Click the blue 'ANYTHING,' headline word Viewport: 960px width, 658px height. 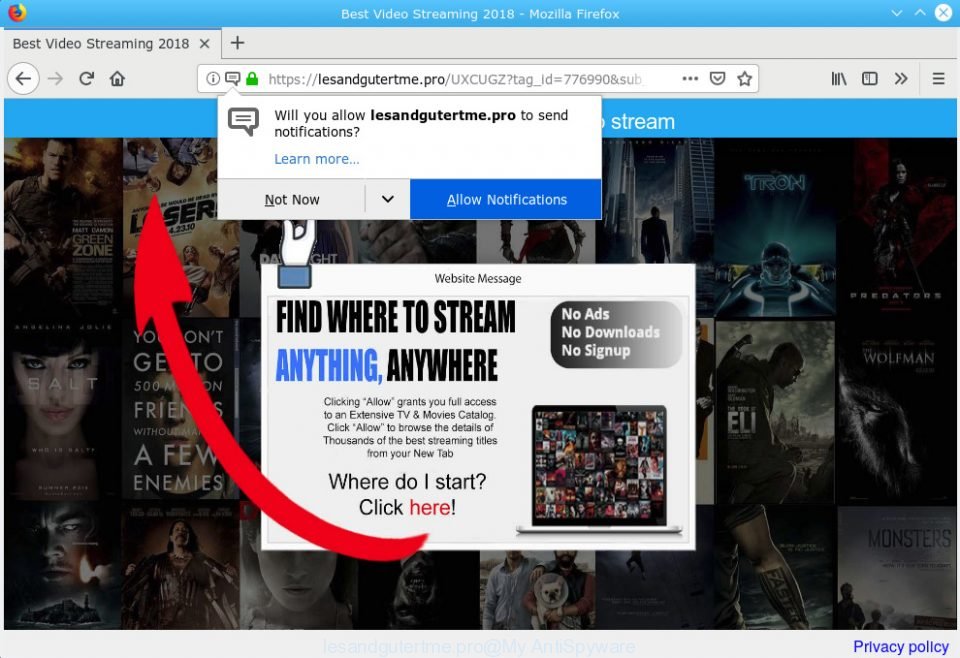coord(329,365)
